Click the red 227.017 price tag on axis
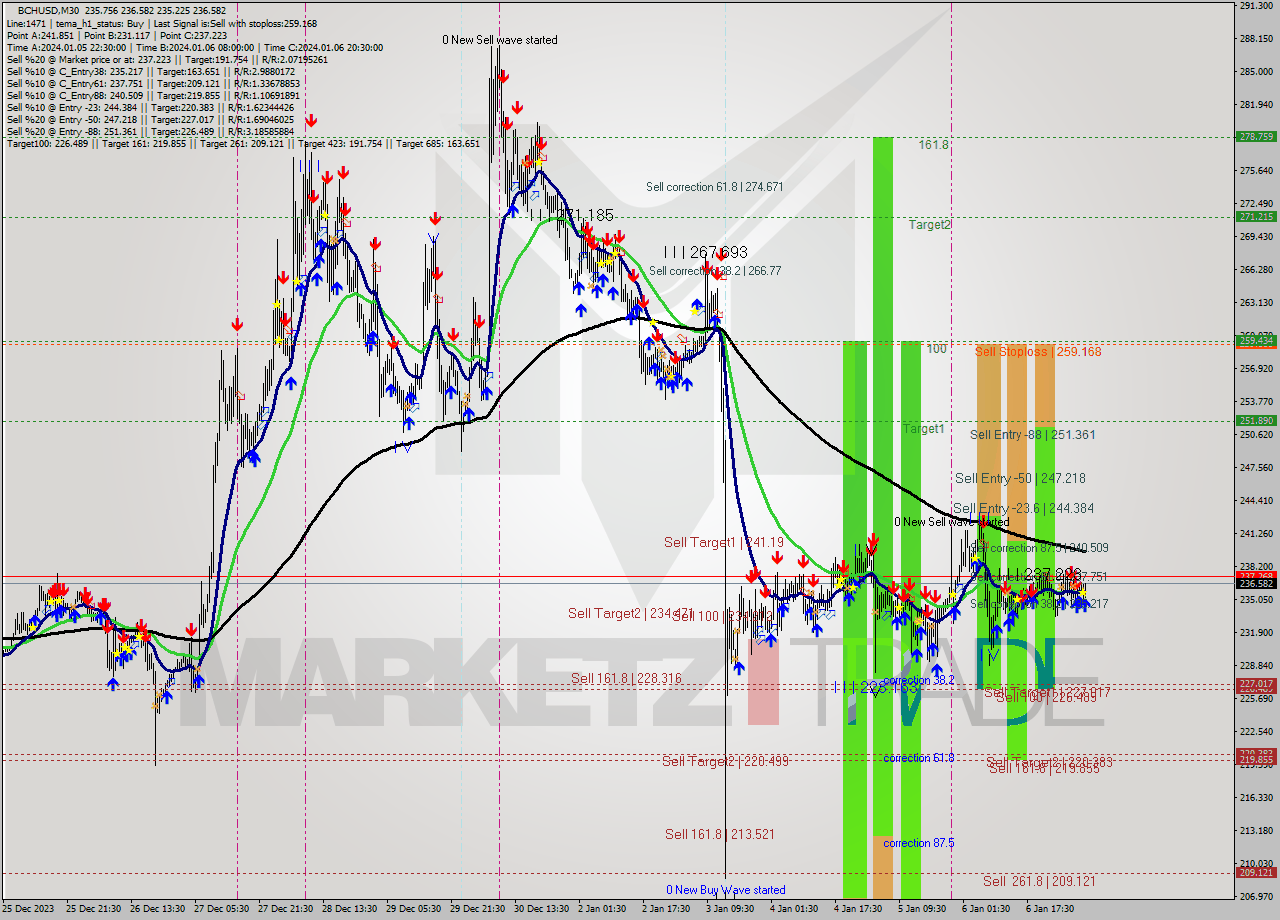Viewport: 1280px width, 920px height. tap(1256, 684)
